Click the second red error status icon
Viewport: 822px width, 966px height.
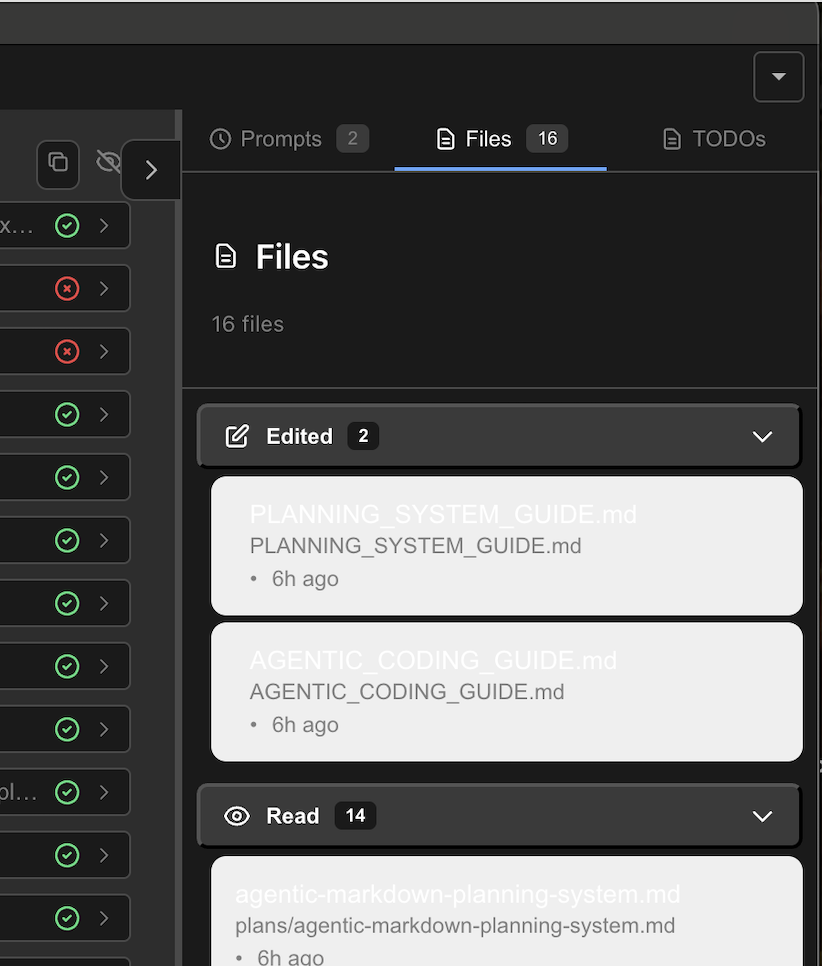[x=67, y=352]
